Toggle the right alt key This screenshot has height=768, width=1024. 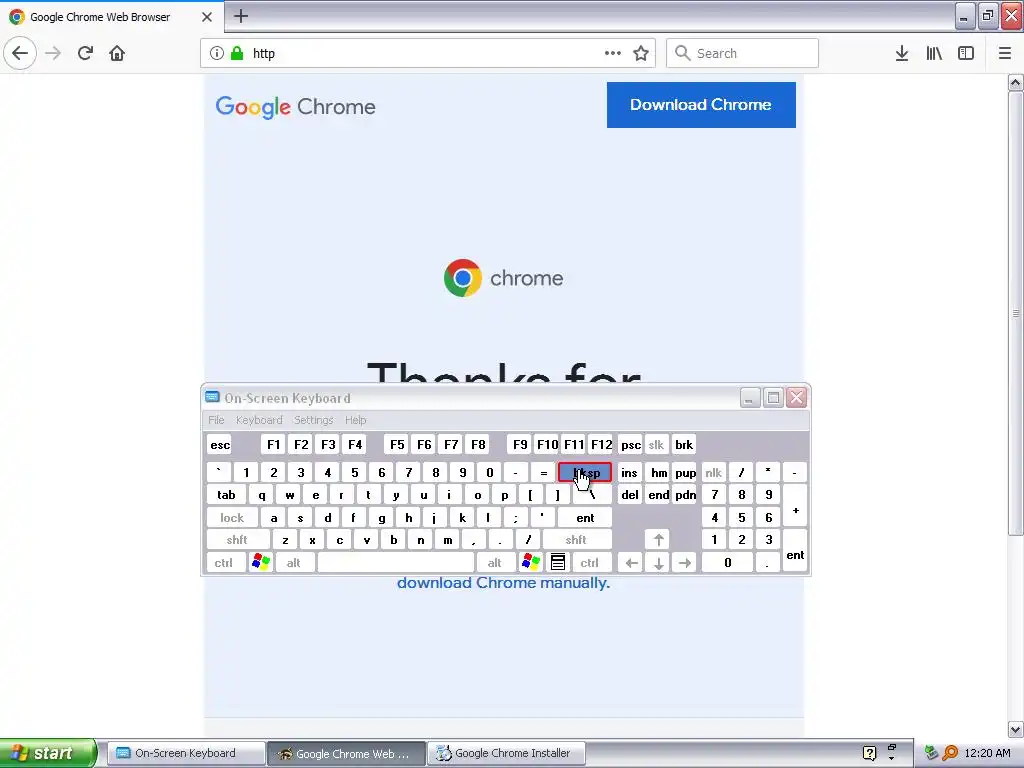(x=496, y=562)
